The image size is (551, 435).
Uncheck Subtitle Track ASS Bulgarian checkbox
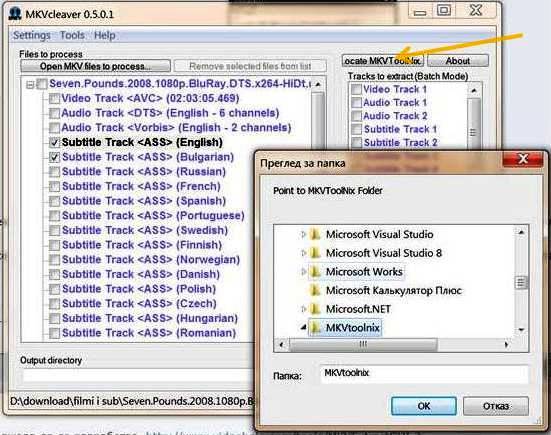(54, 157)
